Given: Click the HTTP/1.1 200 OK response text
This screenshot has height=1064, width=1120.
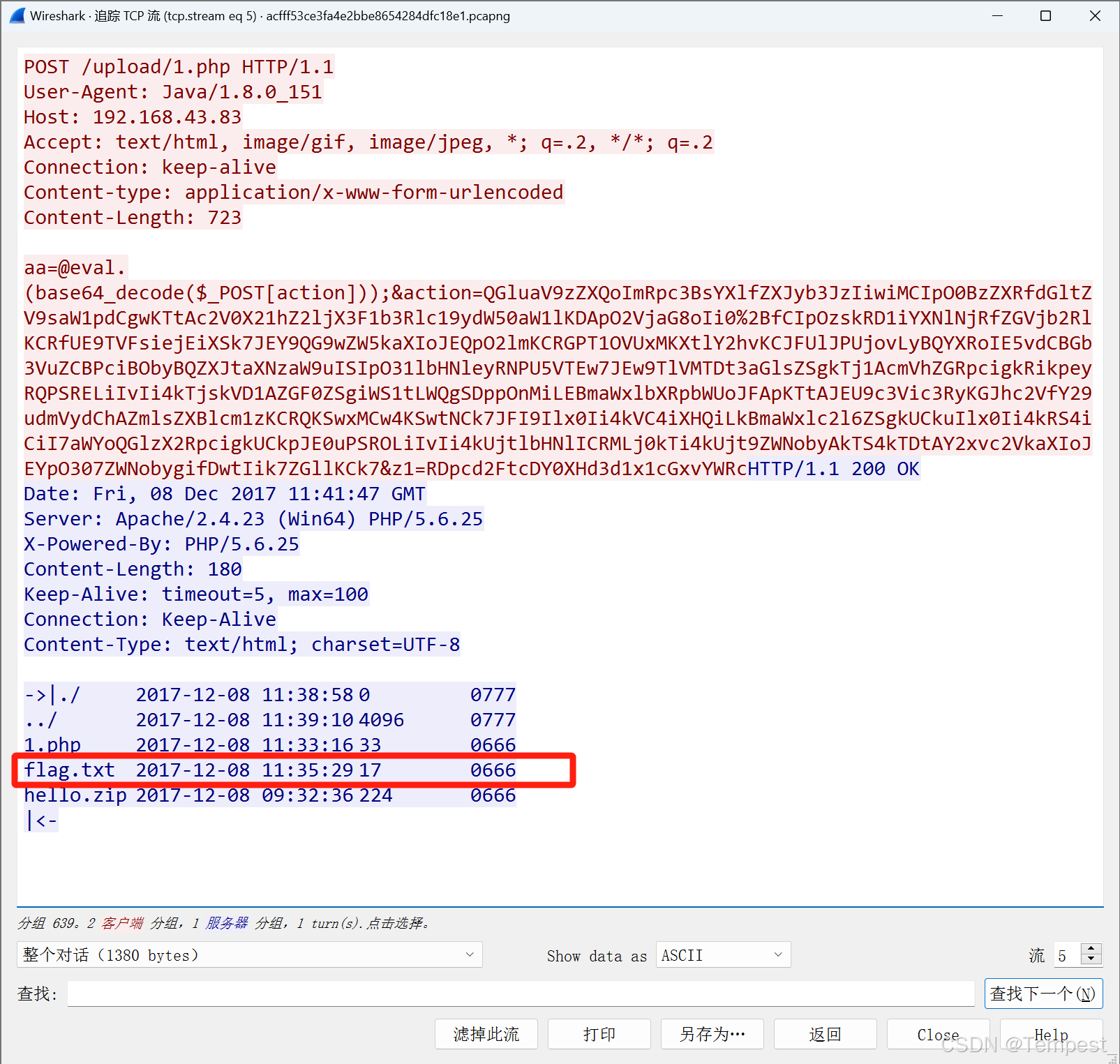Looking at the screenshot, I should [834, 468].
